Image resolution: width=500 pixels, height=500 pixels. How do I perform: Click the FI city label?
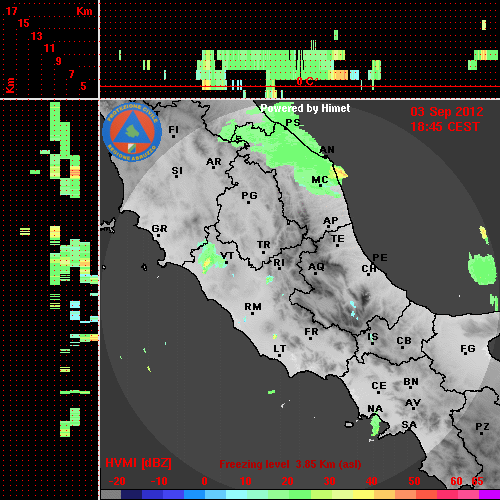tap(173, 129)
